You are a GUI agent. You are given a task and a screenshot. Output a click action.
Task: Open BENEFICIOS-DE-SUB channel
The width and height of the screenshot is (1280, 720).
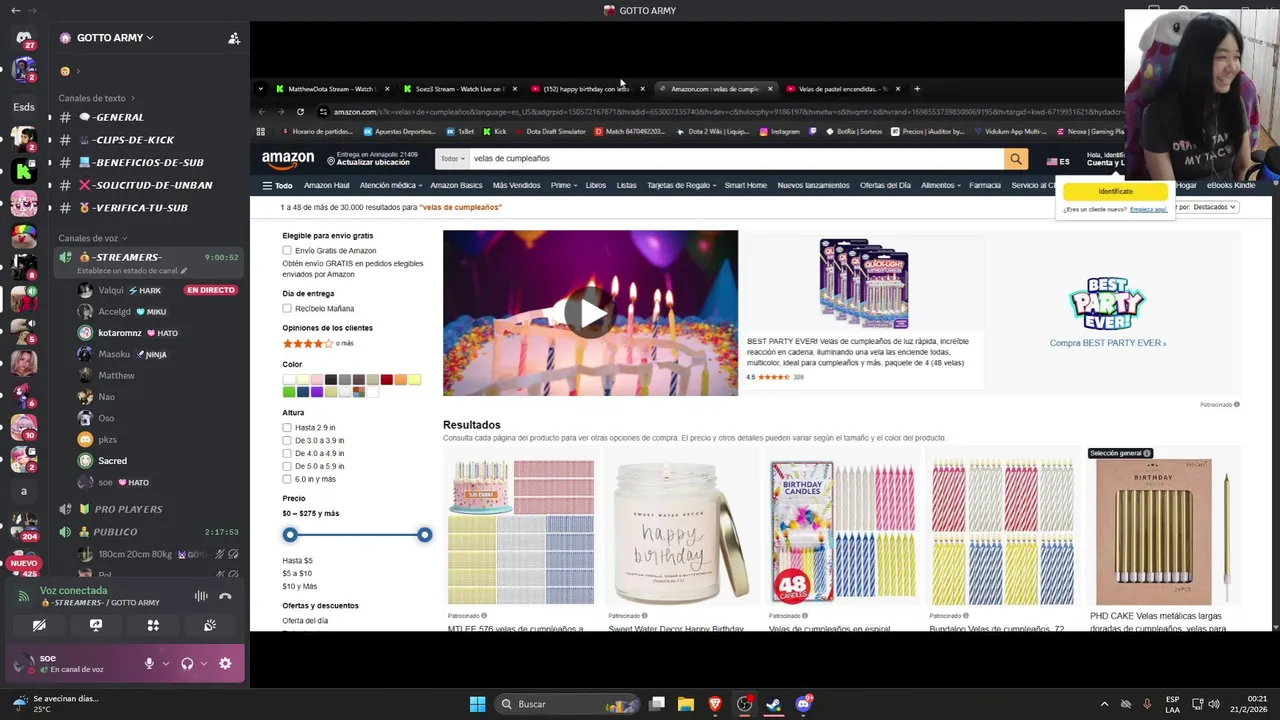coord(147,162)
